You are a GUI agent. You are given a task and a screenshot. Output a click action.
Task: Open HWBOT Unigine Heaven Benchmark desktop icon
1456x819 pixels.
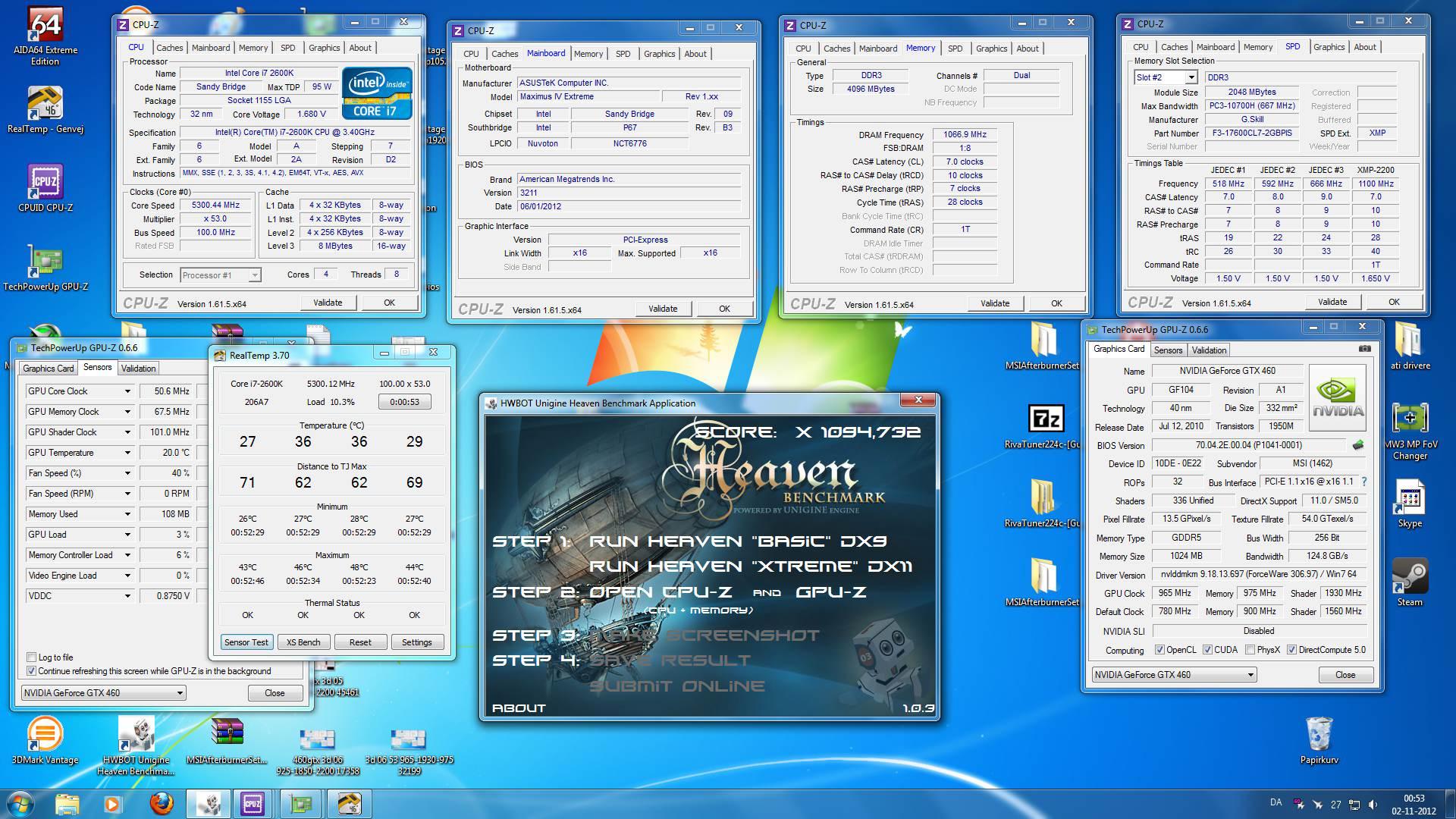(136, 746)
